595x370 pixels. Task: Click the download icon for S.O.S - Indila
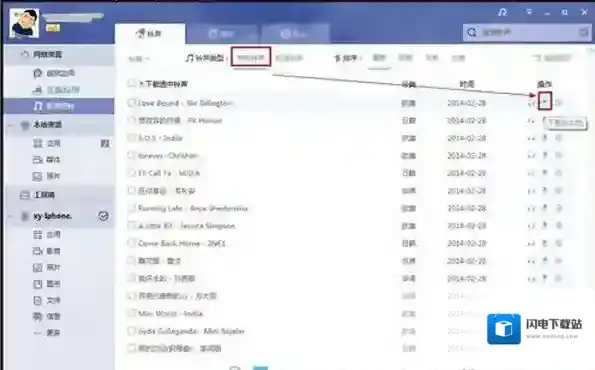pos(545,138)
